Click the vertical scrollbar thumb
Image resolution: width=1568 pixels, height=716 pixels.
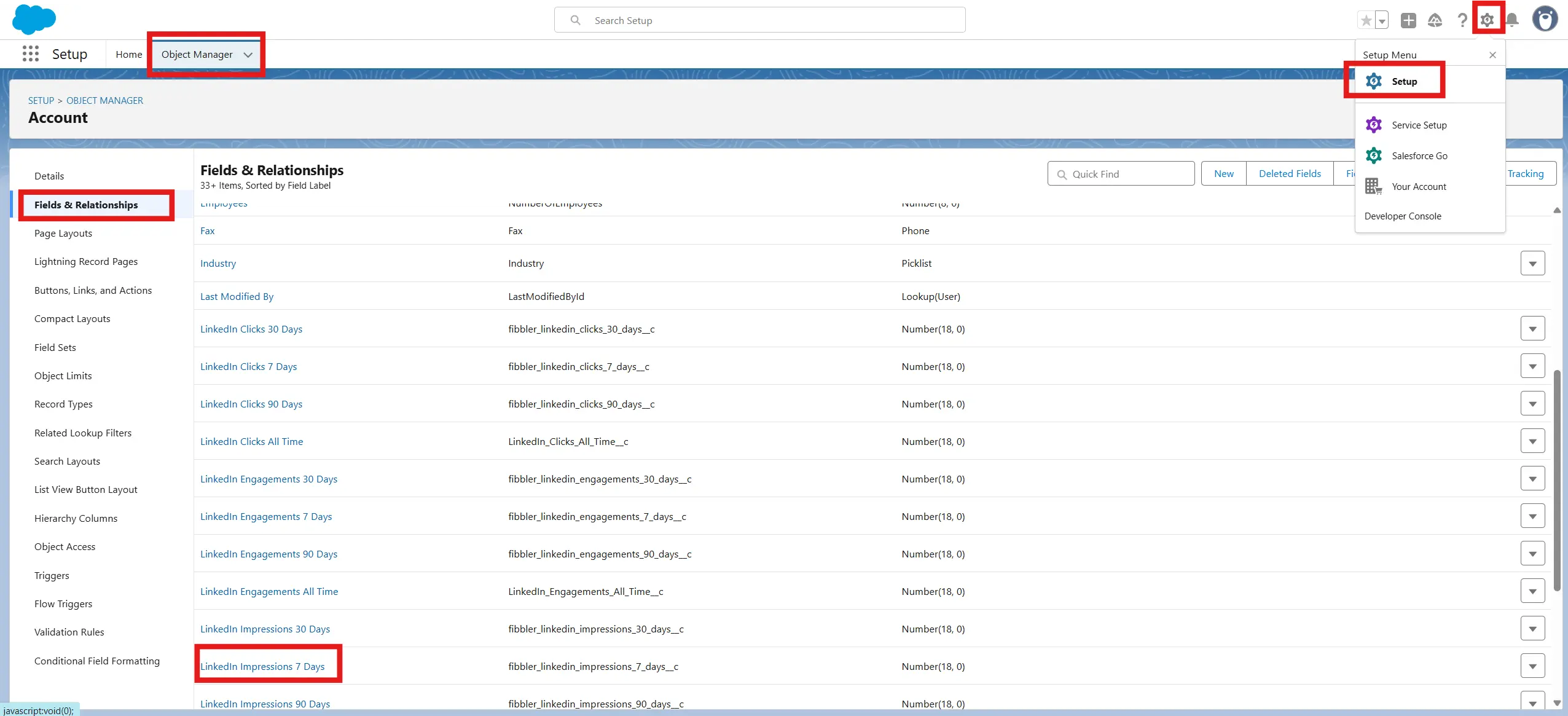click(x=1556, y=479)
